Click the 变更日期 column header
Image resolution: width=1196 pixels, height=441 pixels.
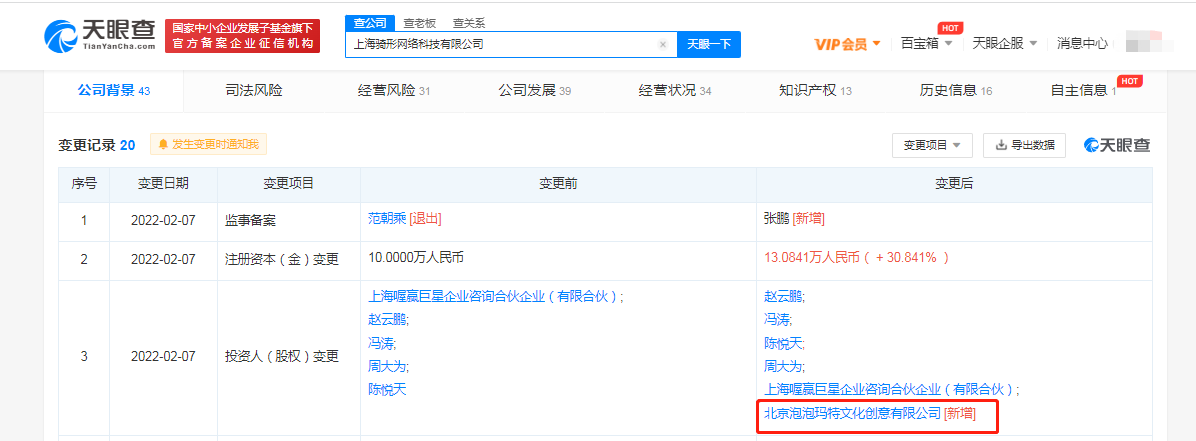pyautogui.click(x=163, y=184)
